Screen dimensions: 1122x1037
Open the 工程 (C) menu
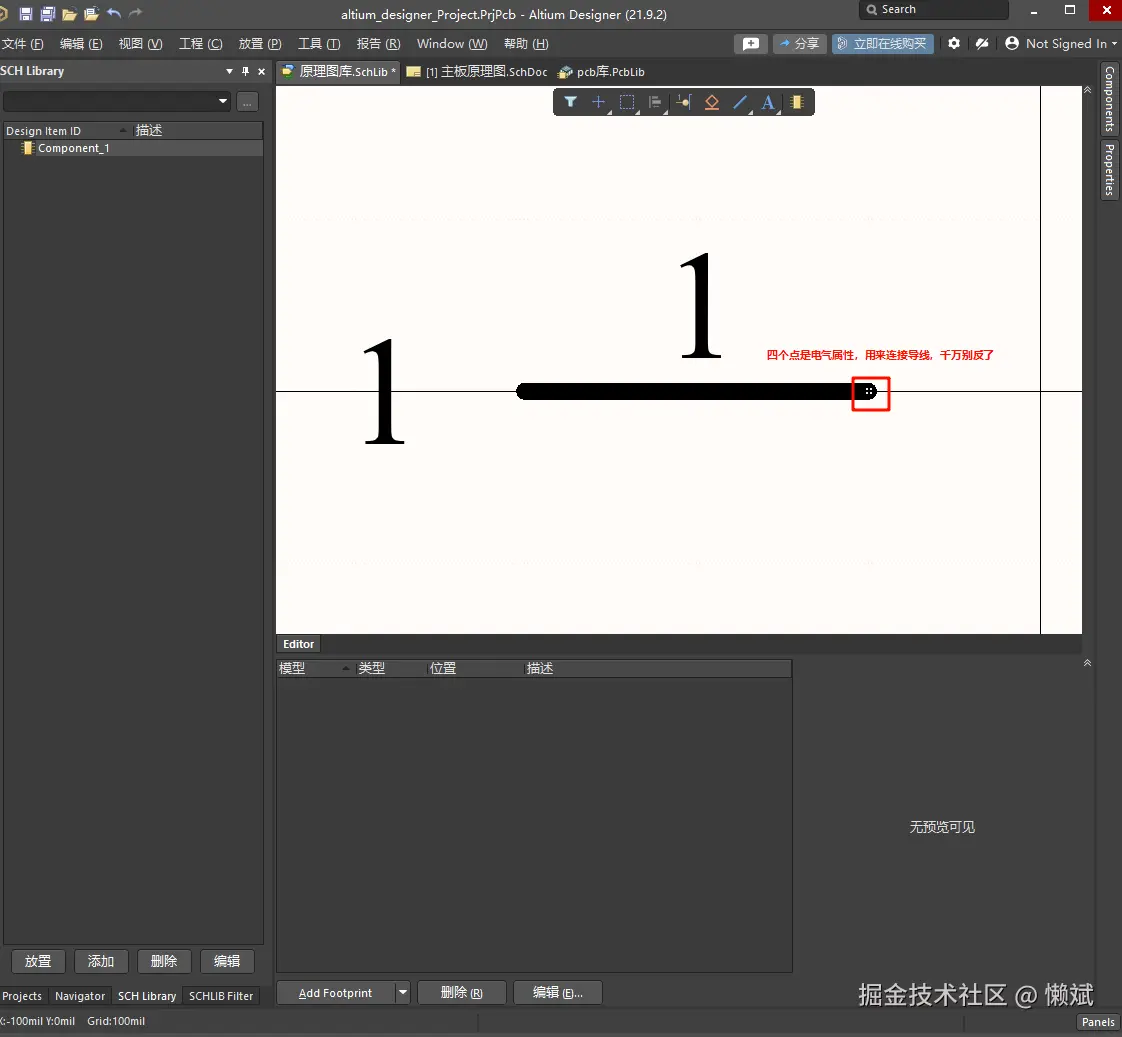(200, 44)
